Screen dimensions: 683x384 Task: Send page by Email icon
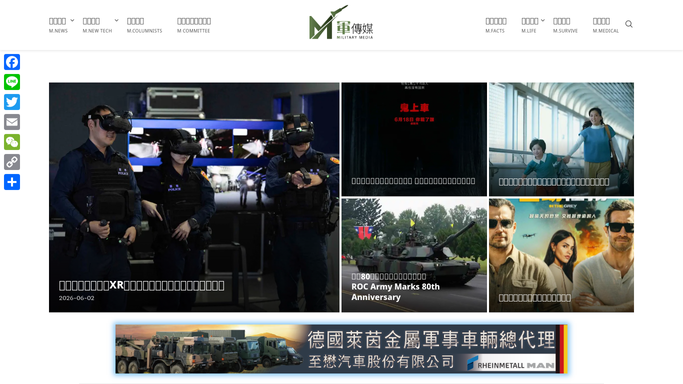click(x=12, y=122)
